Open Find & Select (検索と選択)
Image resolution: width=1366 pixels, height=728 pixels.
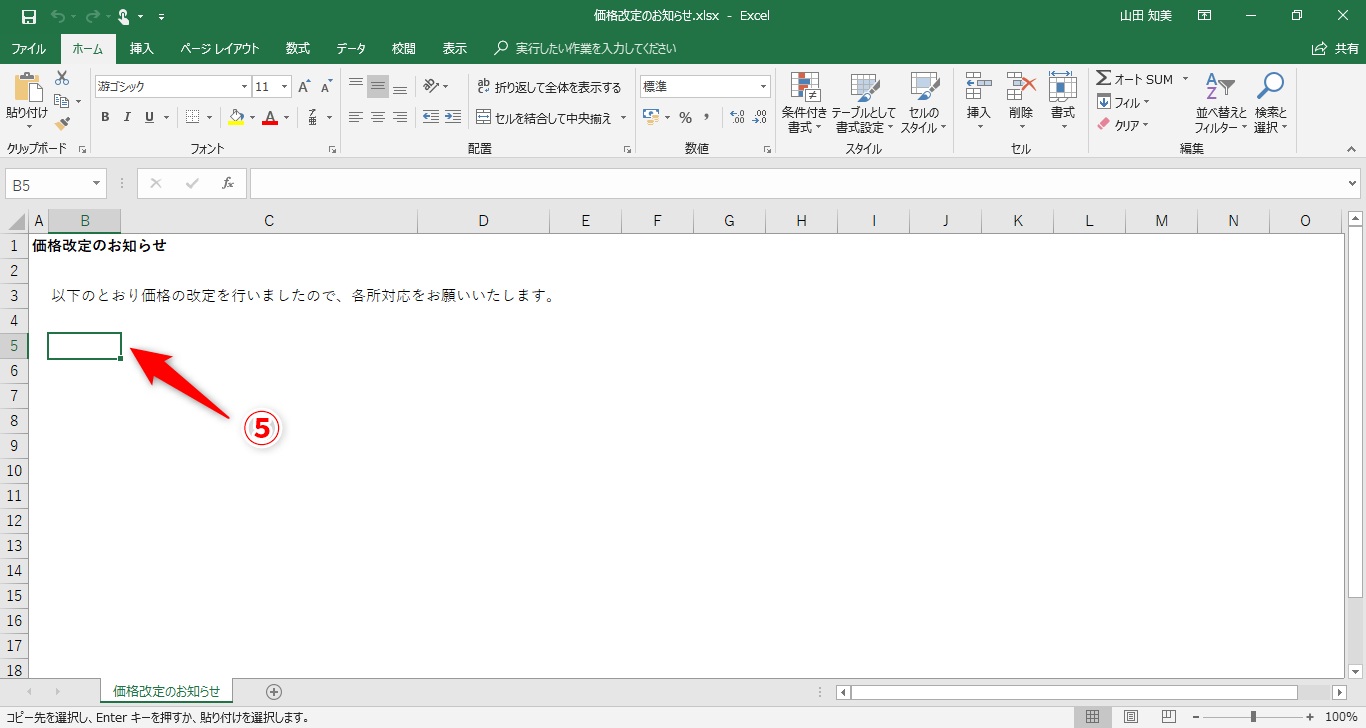click(1270, 103)
